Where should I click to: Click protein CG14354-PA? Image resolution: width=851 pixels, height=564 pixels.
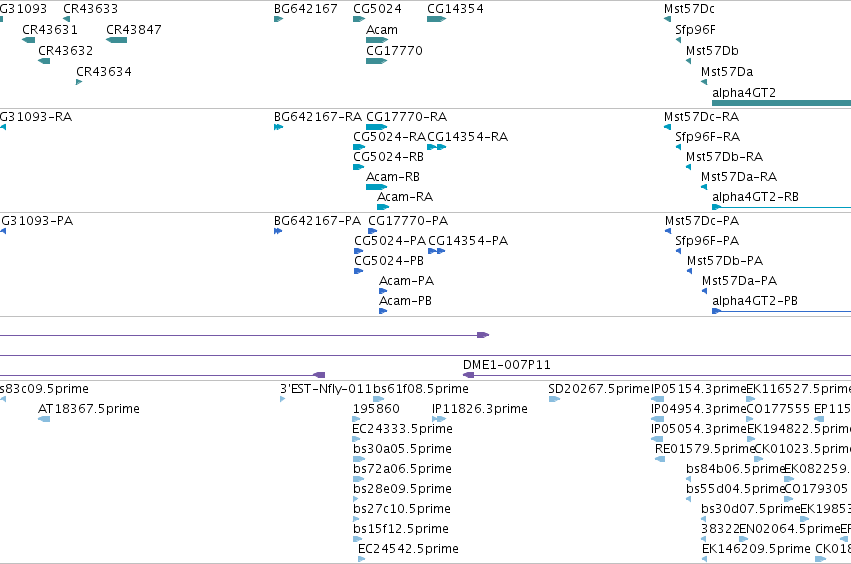tap(468, 241)
